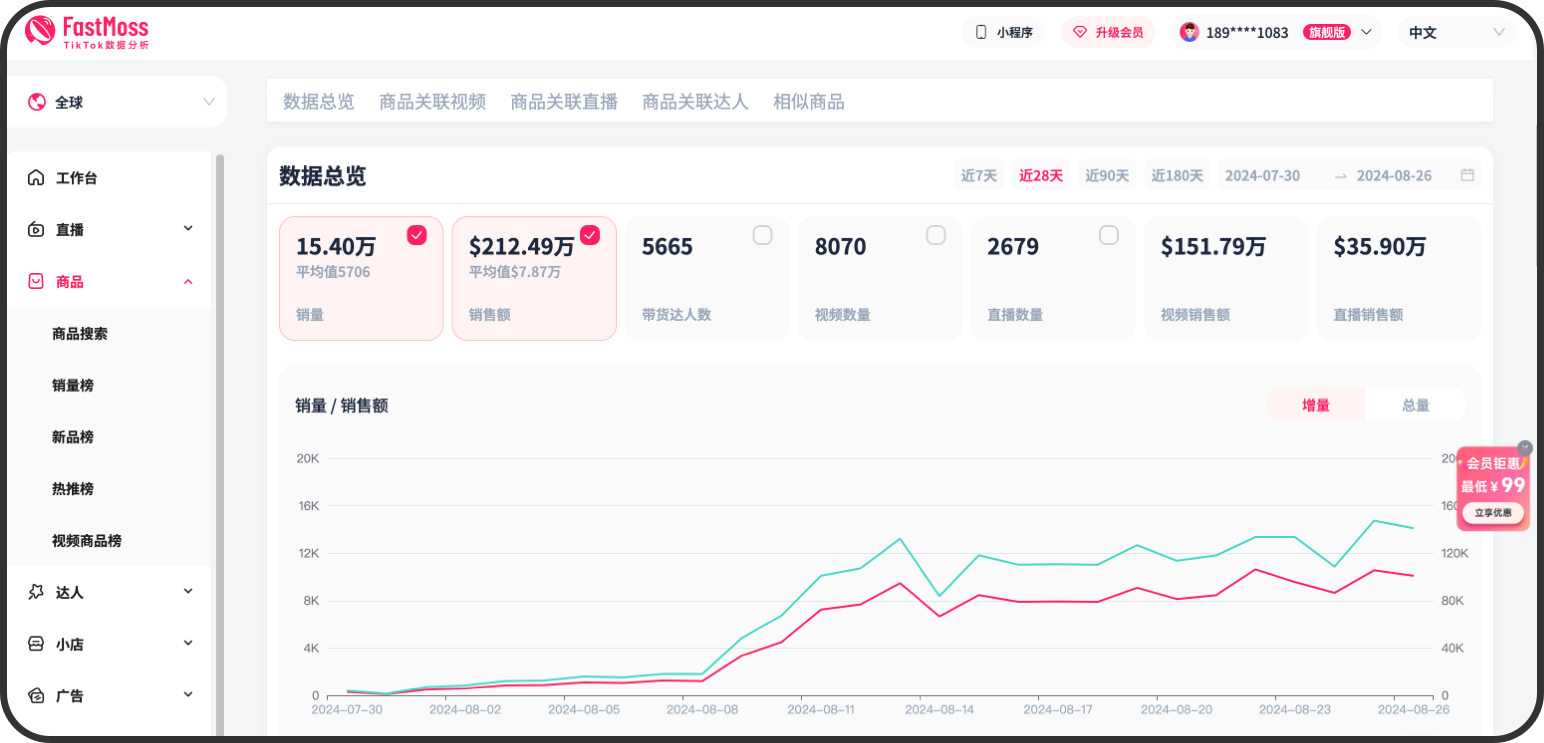1544x743 pixels.
Task: Click the 商品 bag icon in sidebar
Action: pyautogui.click(x=36, y=282)
